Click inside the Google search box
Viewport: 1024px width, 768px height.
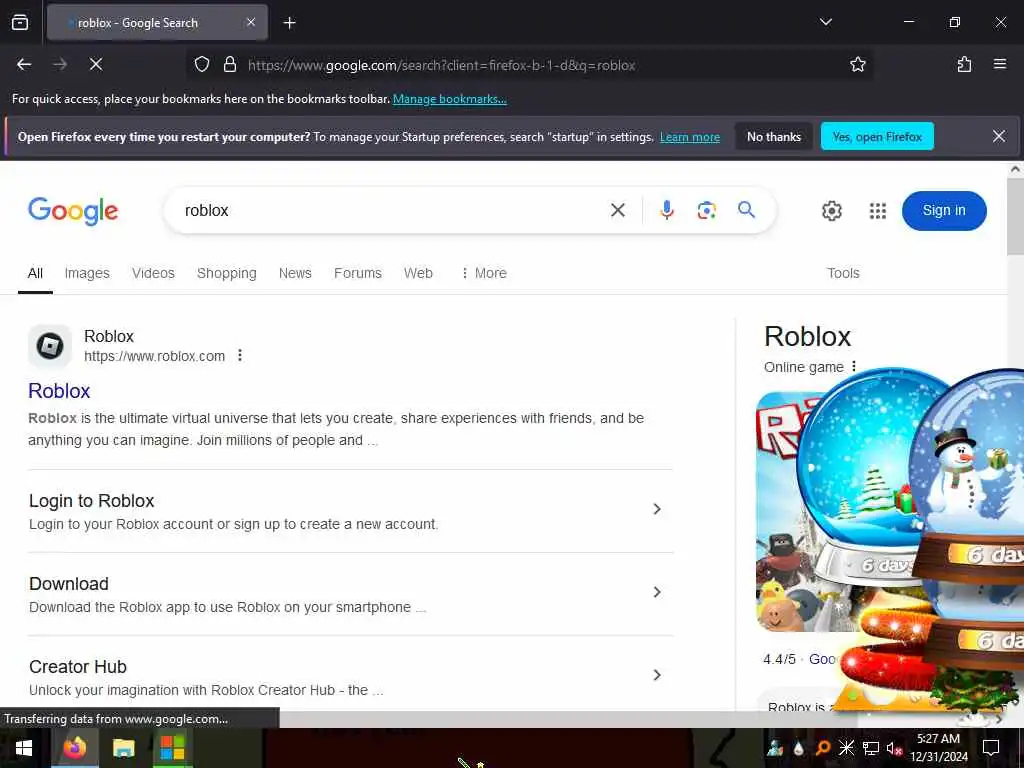(x=392, y=210)
